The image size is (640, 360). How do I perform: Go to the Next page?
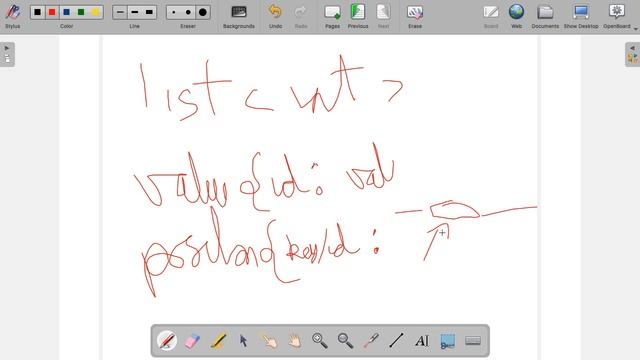point(383,16)
